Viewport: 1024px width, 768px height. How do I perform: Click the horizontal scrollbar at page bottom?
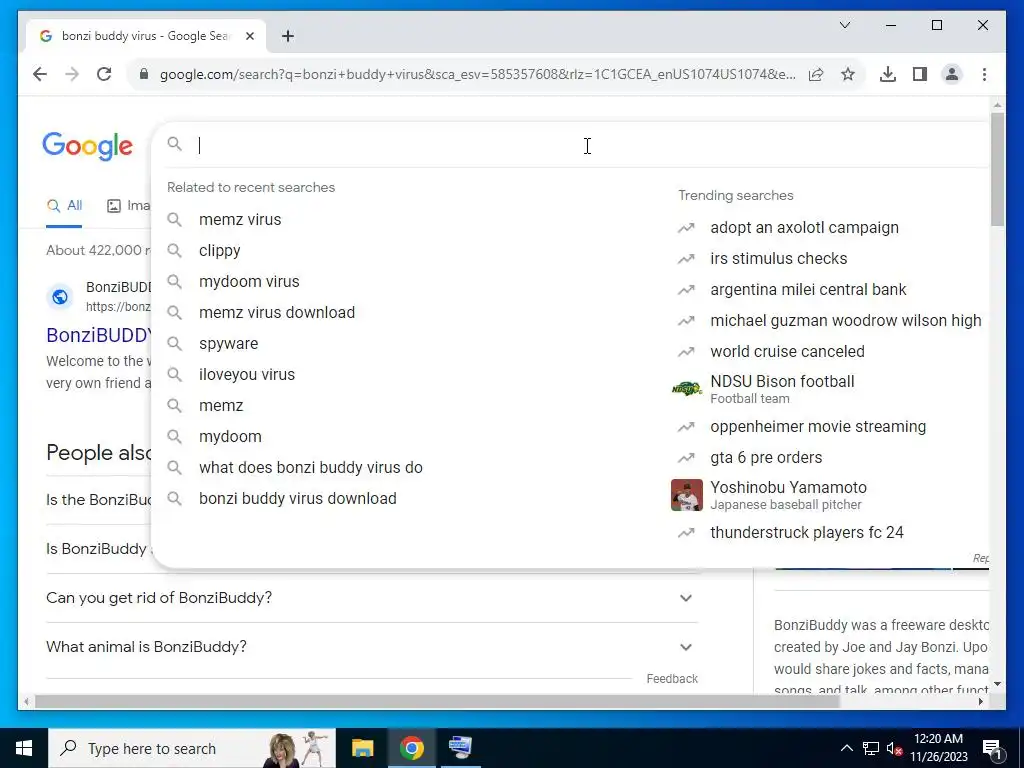click(x=436, y=701)
